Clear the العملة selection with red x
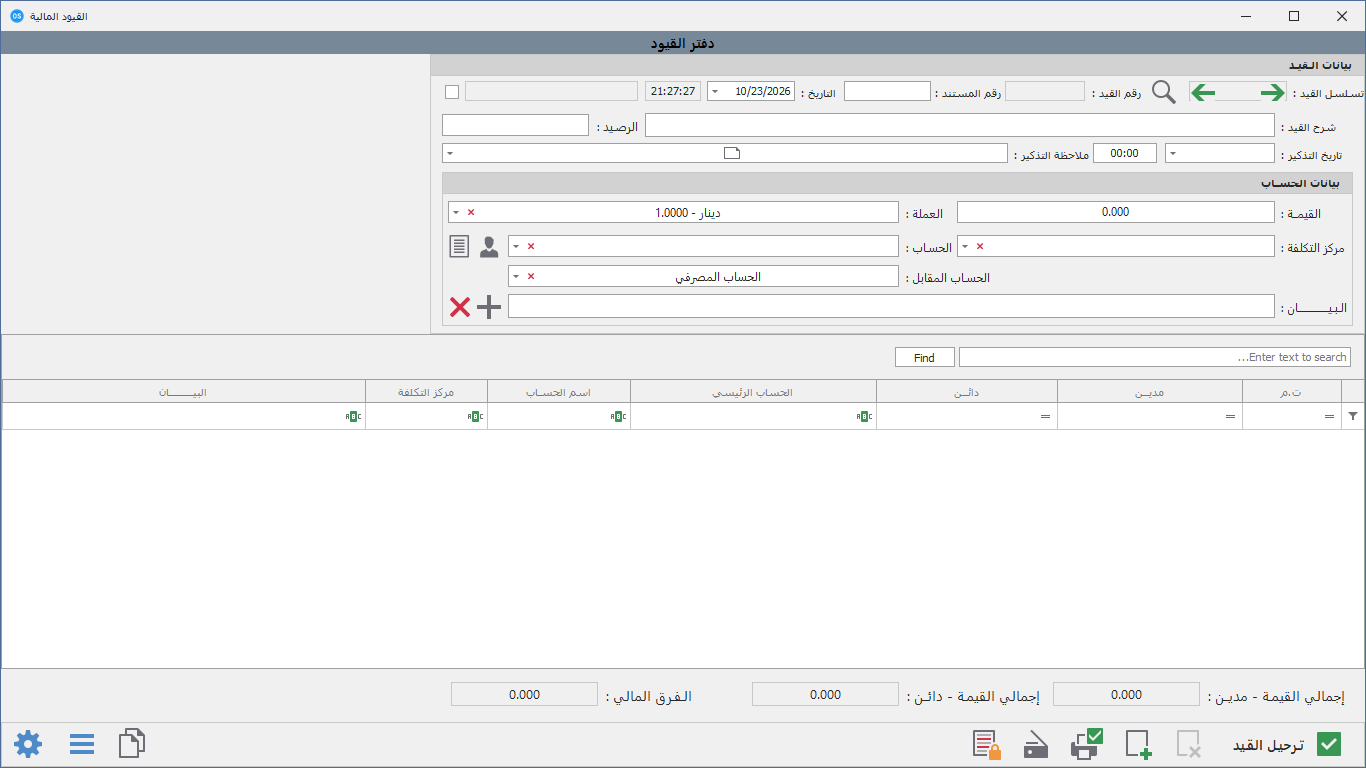 coord(471,213)
